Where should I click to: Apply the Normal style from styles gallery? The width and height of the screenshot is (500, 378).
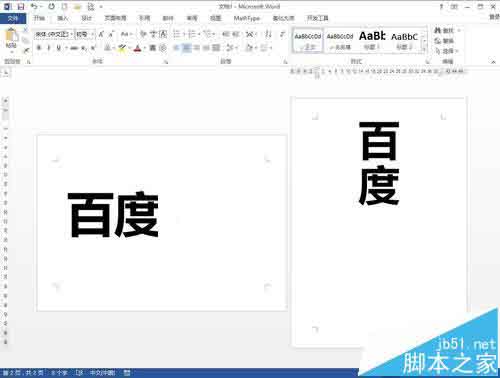click(308, 41)
